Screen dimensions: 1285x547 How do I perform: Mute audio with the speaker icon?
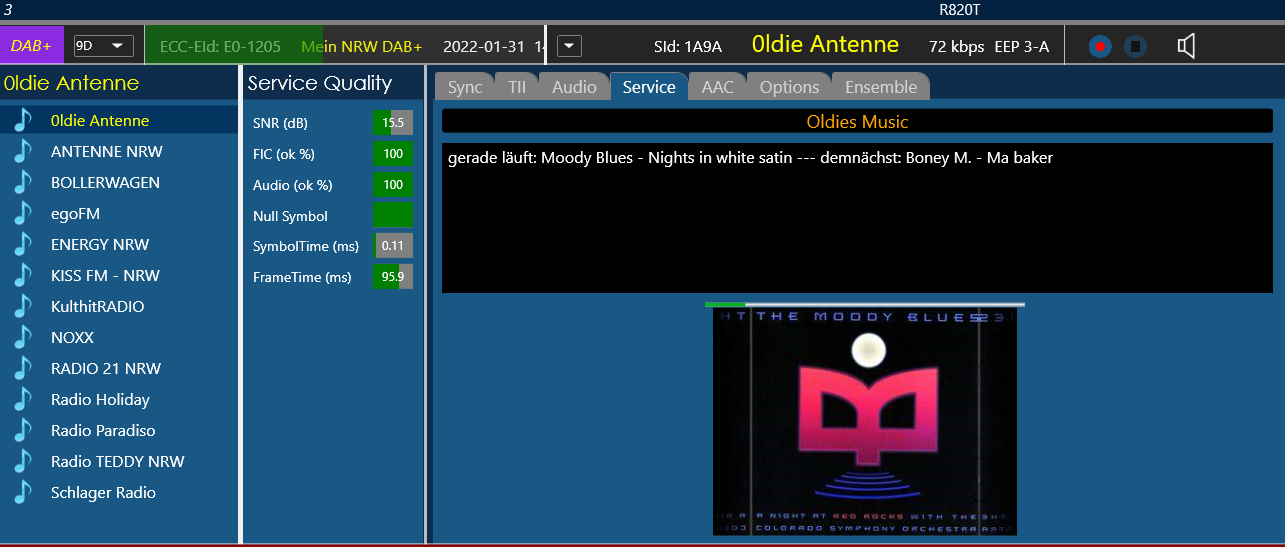pos(1186,46)
